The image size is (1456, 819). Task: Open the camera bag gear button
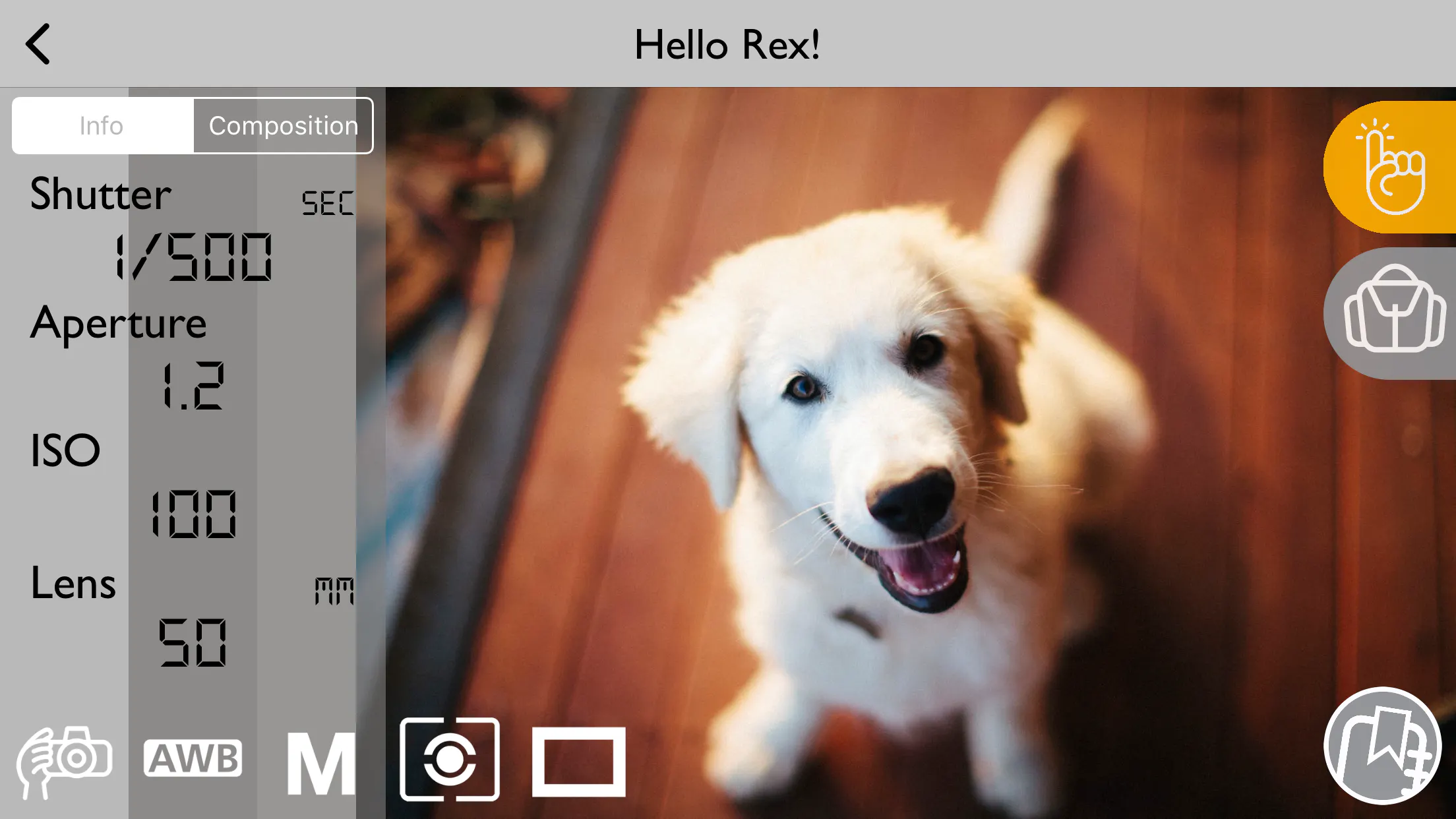click(1391, 313)
